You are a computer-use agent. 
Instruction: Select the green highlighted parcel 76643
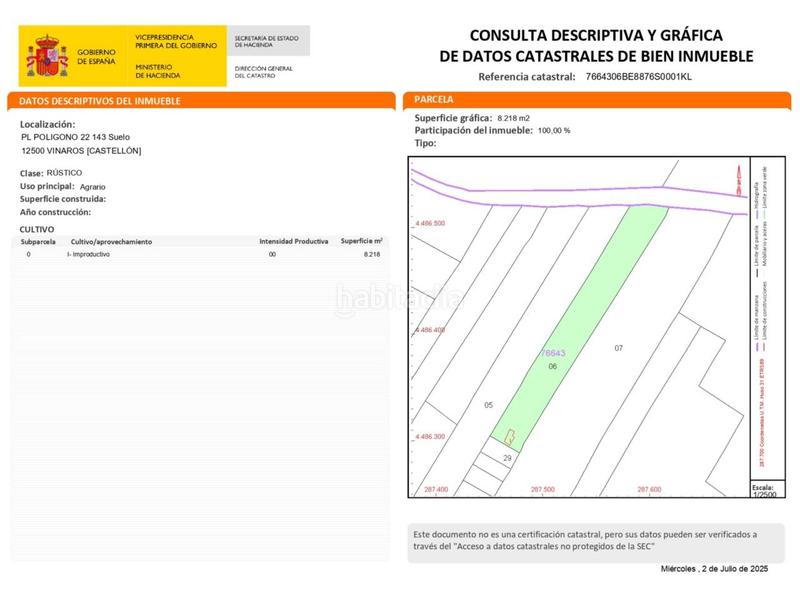555,350
